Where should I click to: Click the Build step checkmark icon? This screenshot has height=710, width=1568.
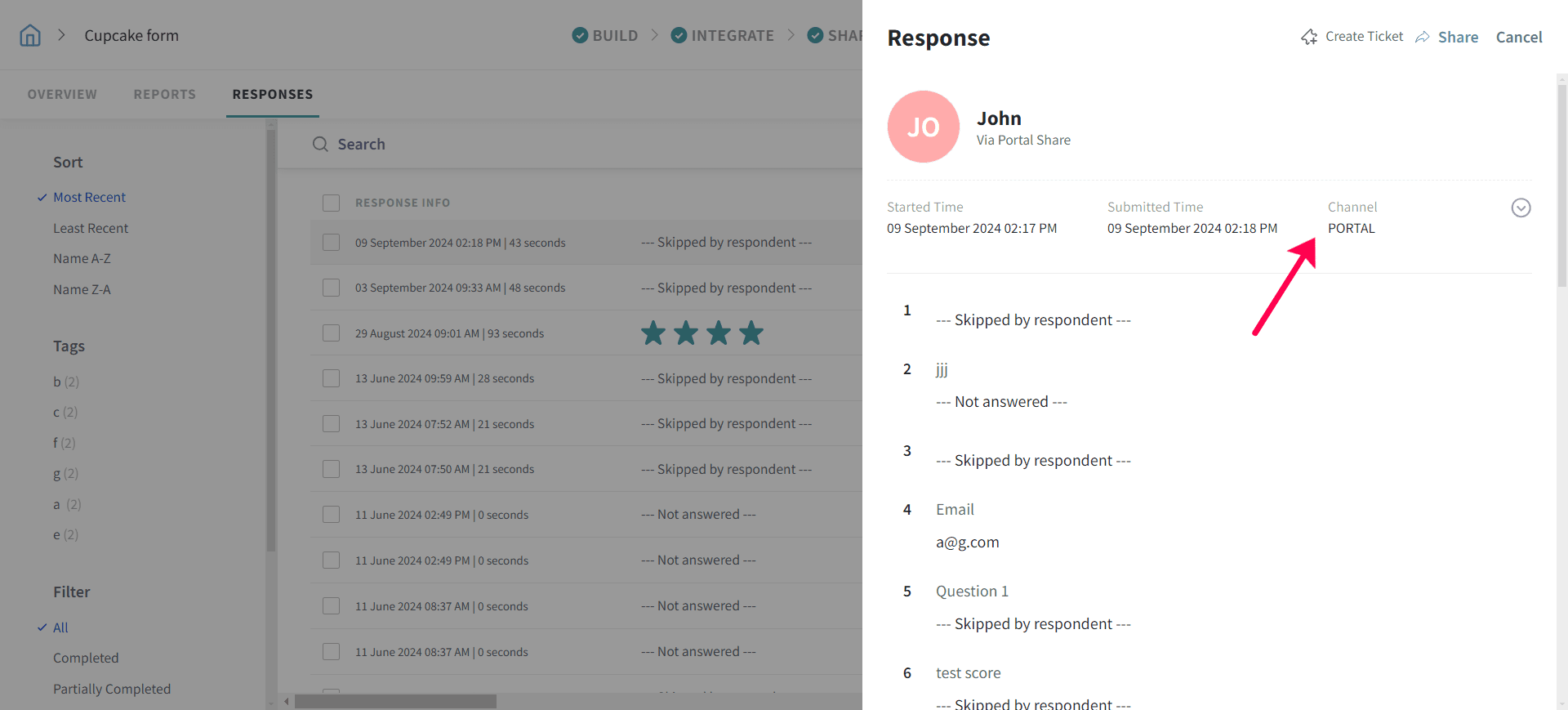click(x=580, y=35)
